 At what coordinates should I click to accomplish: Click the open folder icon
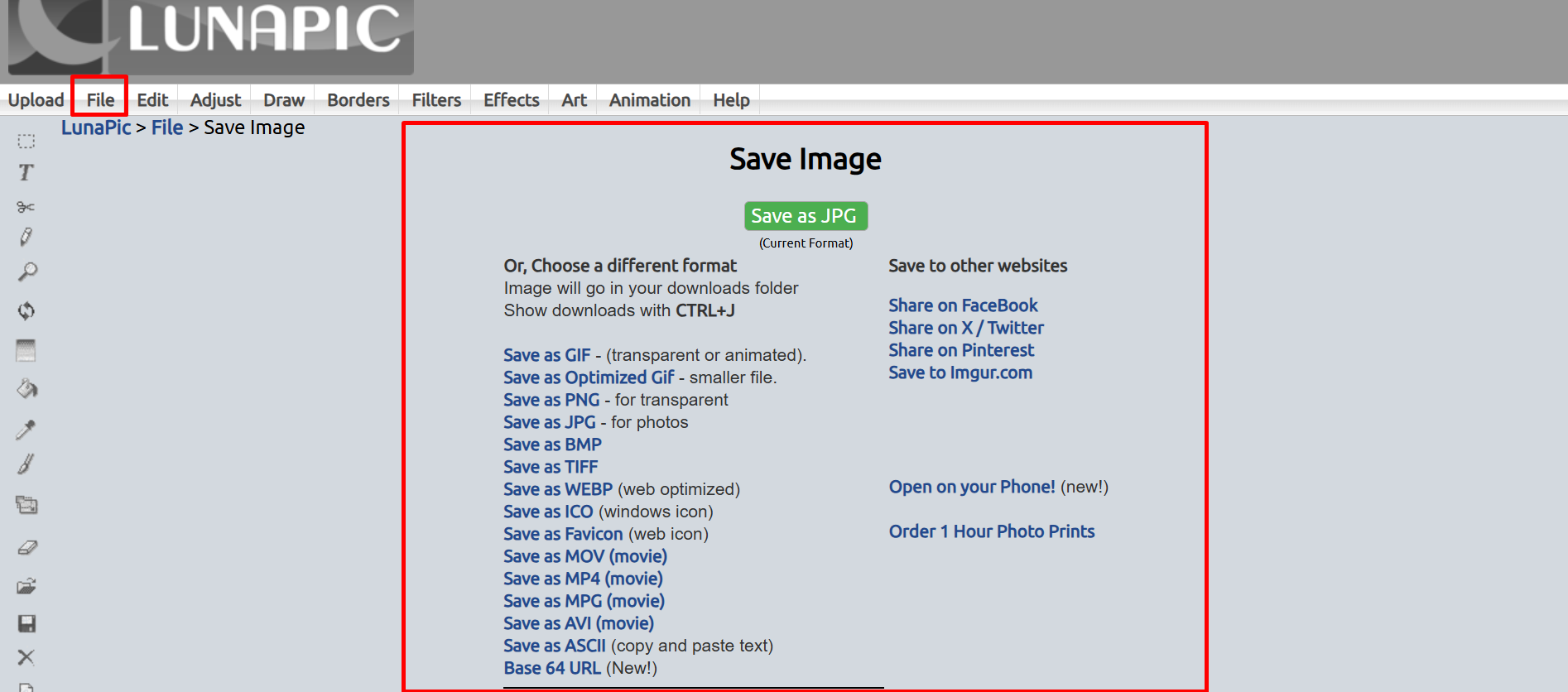click(x=26, y=586)
